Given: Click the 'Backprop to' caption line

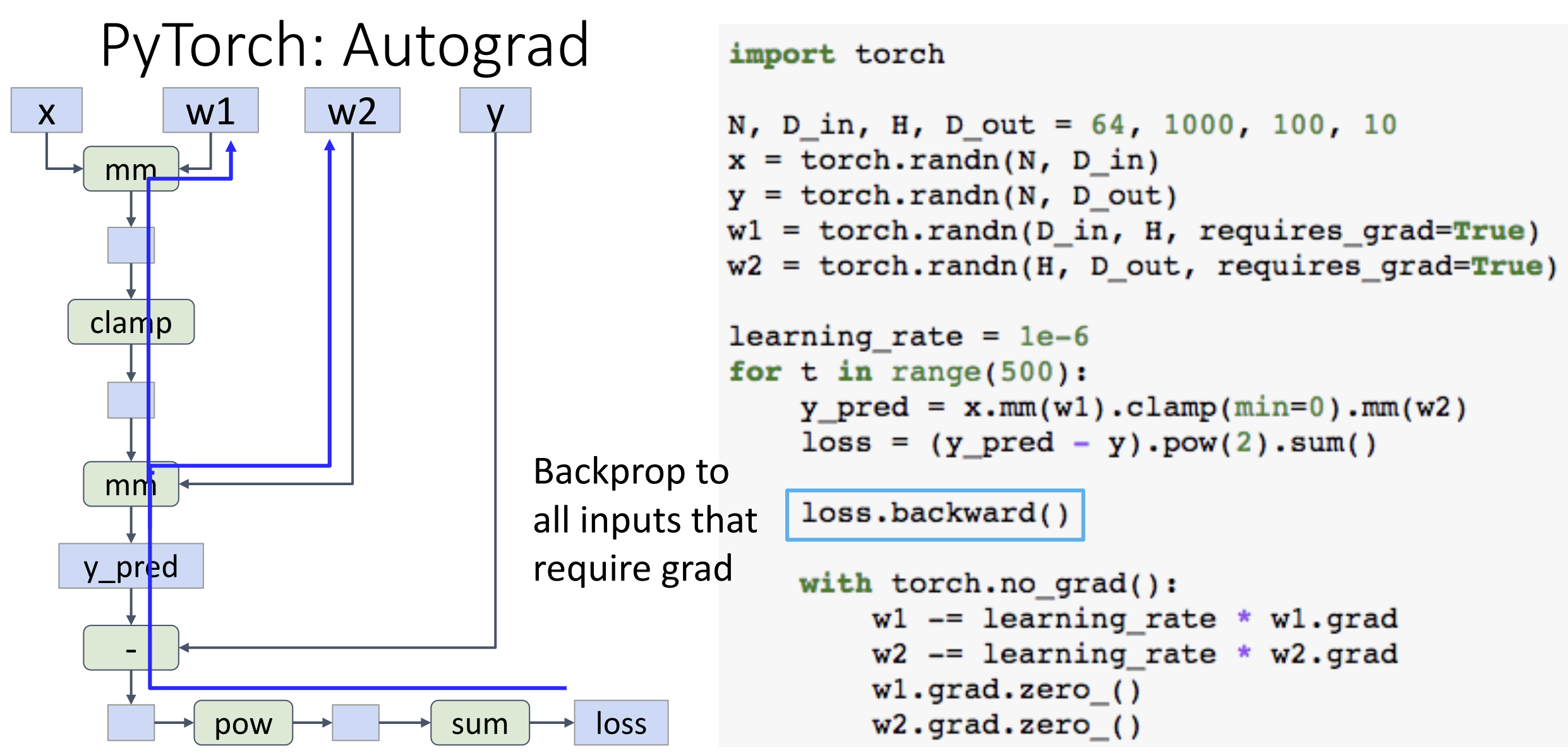Looking at the screenshot, I should [631, 472].
